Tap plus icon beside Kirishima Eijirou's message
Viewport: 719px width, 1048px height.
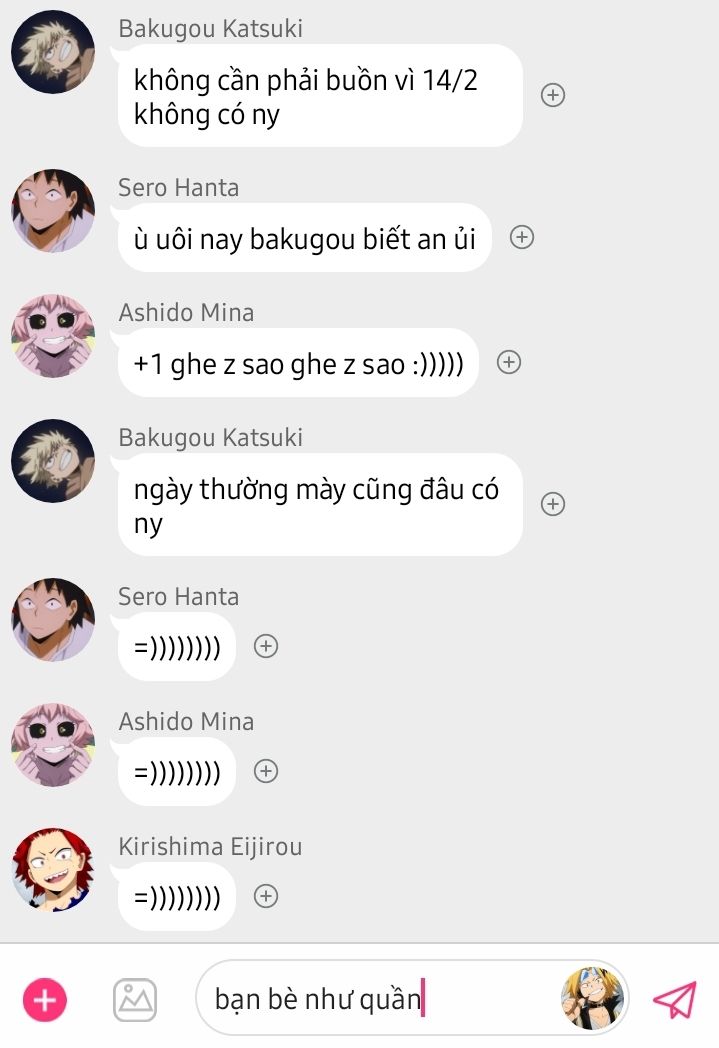tap(266, 896)
